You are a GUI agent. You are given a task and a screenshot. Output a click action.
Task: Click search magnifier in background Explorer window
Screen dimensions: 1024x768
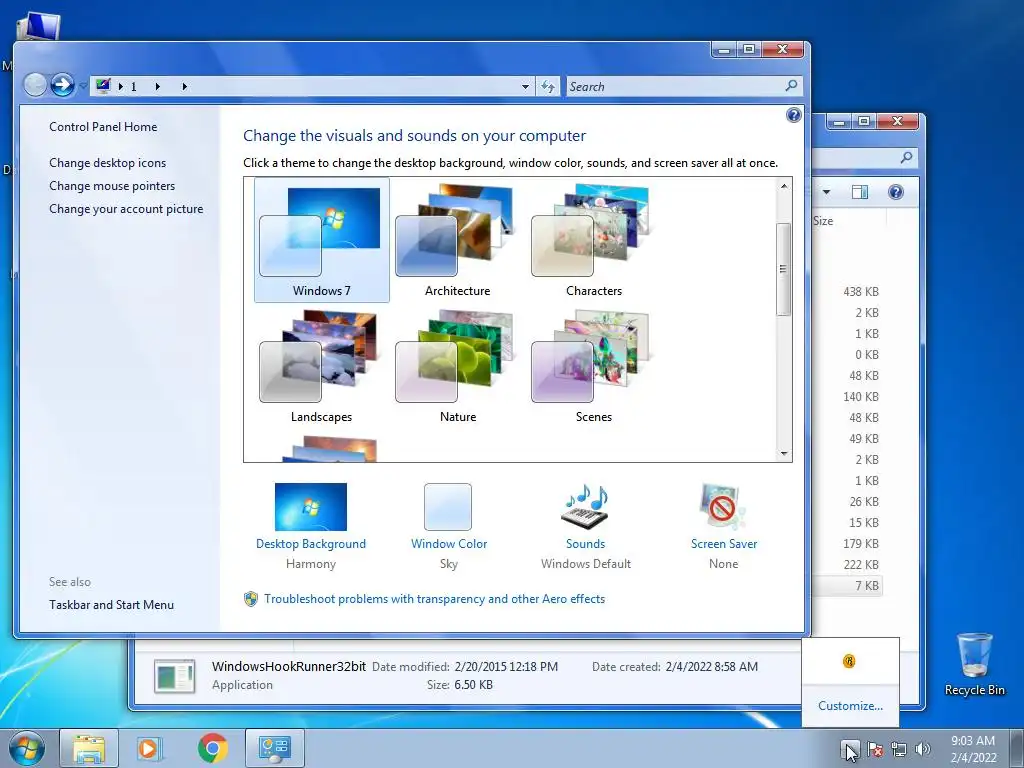906,157
